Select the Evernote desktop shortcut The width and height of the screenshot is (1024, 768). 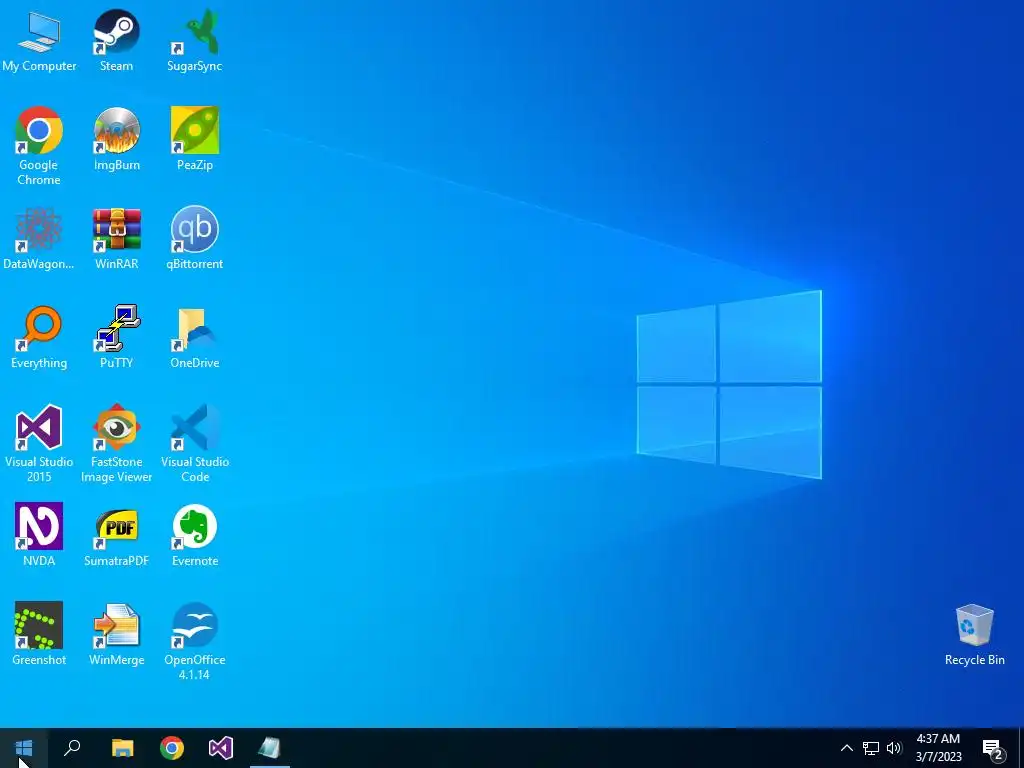(195, 535)
